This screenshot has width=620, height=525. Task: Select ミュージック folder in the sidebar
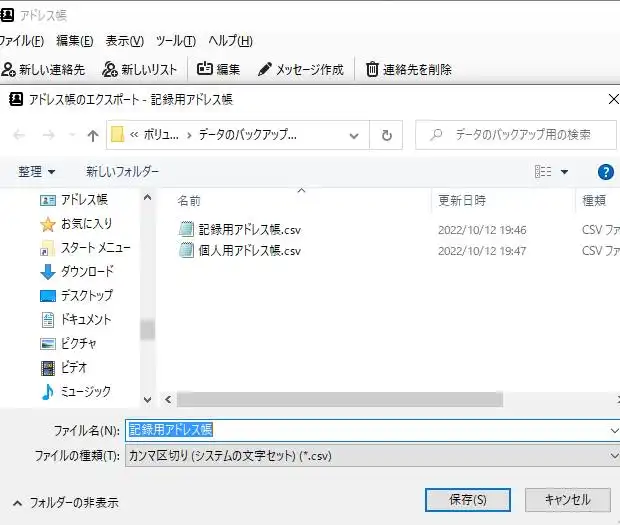coord(85,391)
